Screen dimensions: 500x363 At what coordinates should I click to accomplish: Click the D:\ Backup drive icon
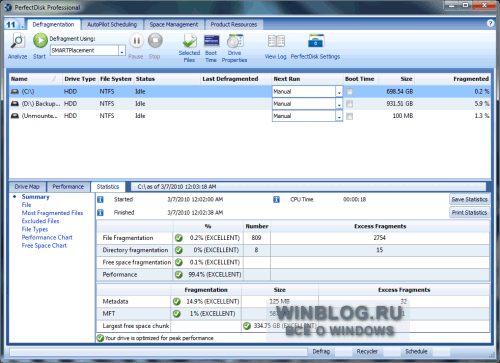pos(15,104)
